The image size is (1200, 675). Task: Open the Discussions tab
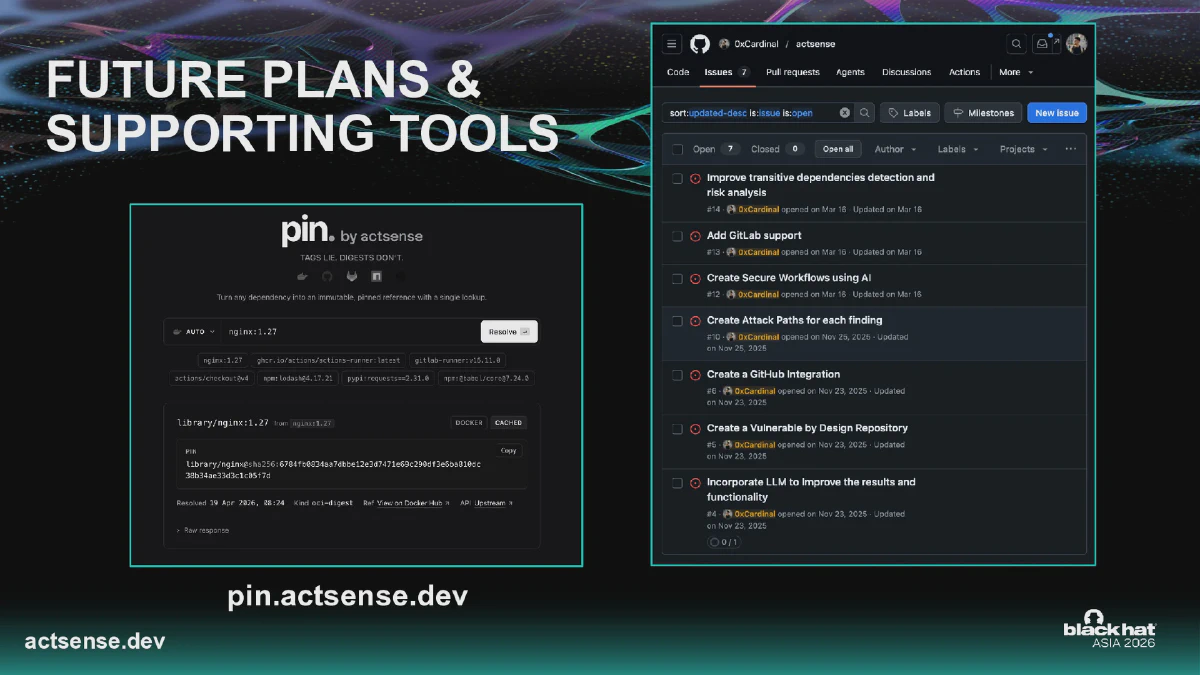[x=907, y=72]
